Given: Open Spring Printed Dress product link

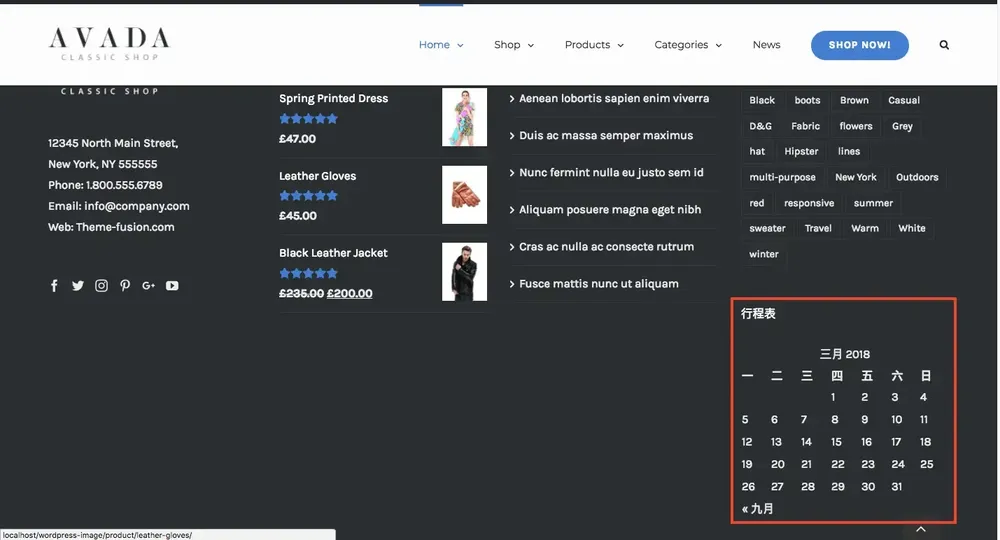Looking at the screenshot, I should coord(334,98).
